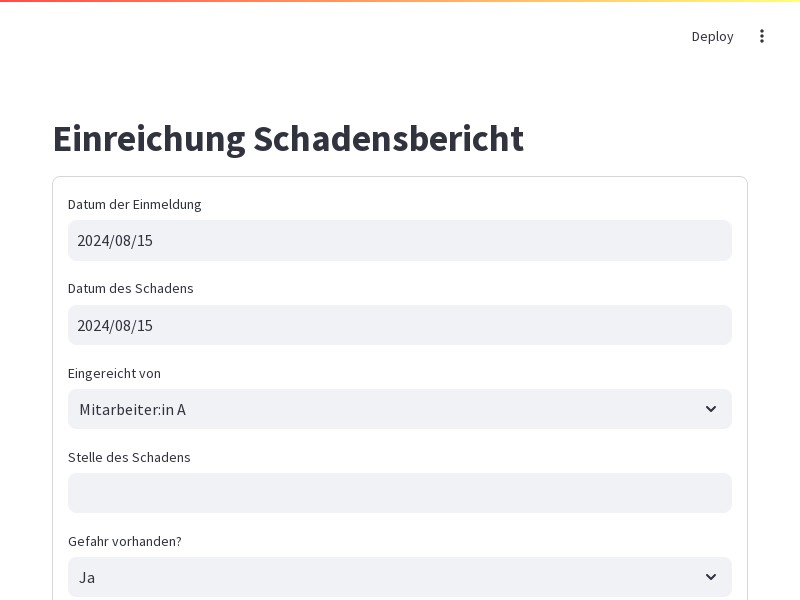The height and width of the screenshot is (600, 800).
Task: Expand the Gefahr vorhanden chevron arrow
Action: [711, 577]
